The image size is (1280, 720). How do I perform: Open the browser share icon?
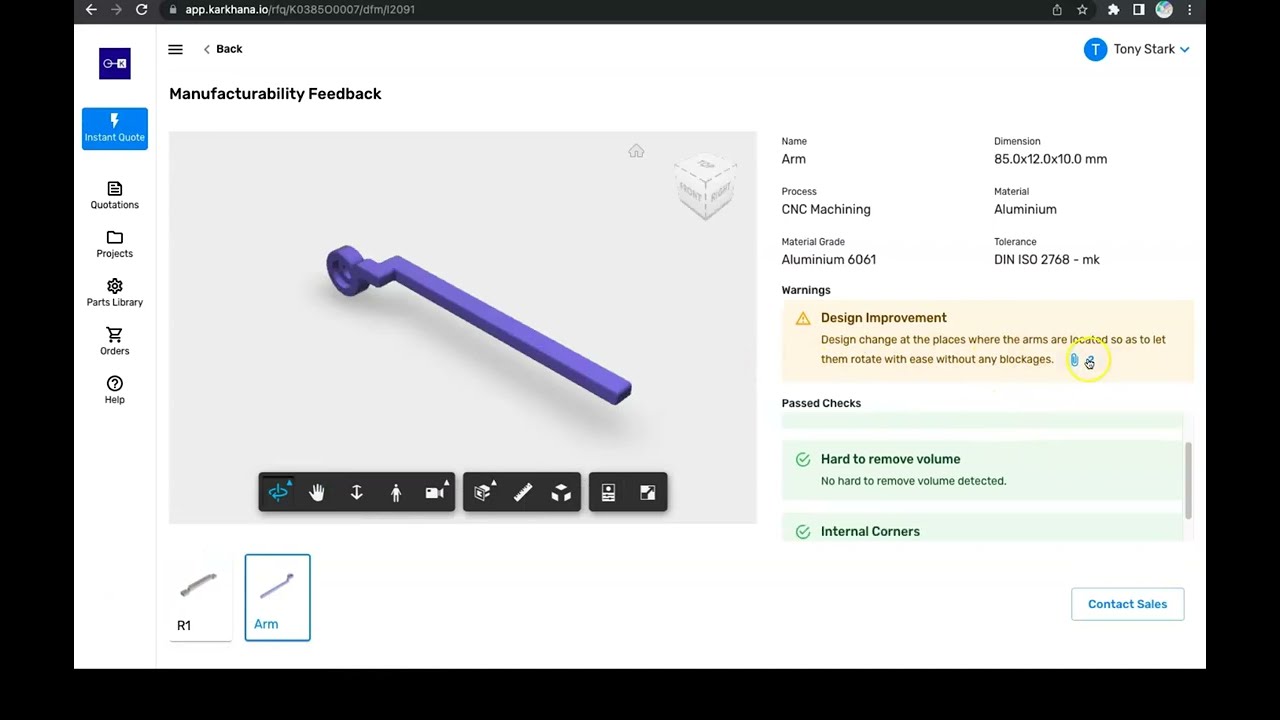click(x=1057, y=10)
